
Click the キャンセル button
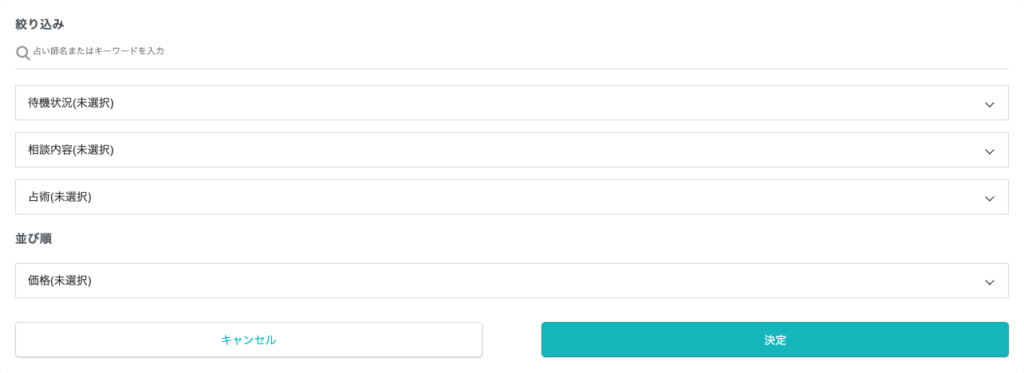[249, 340]
